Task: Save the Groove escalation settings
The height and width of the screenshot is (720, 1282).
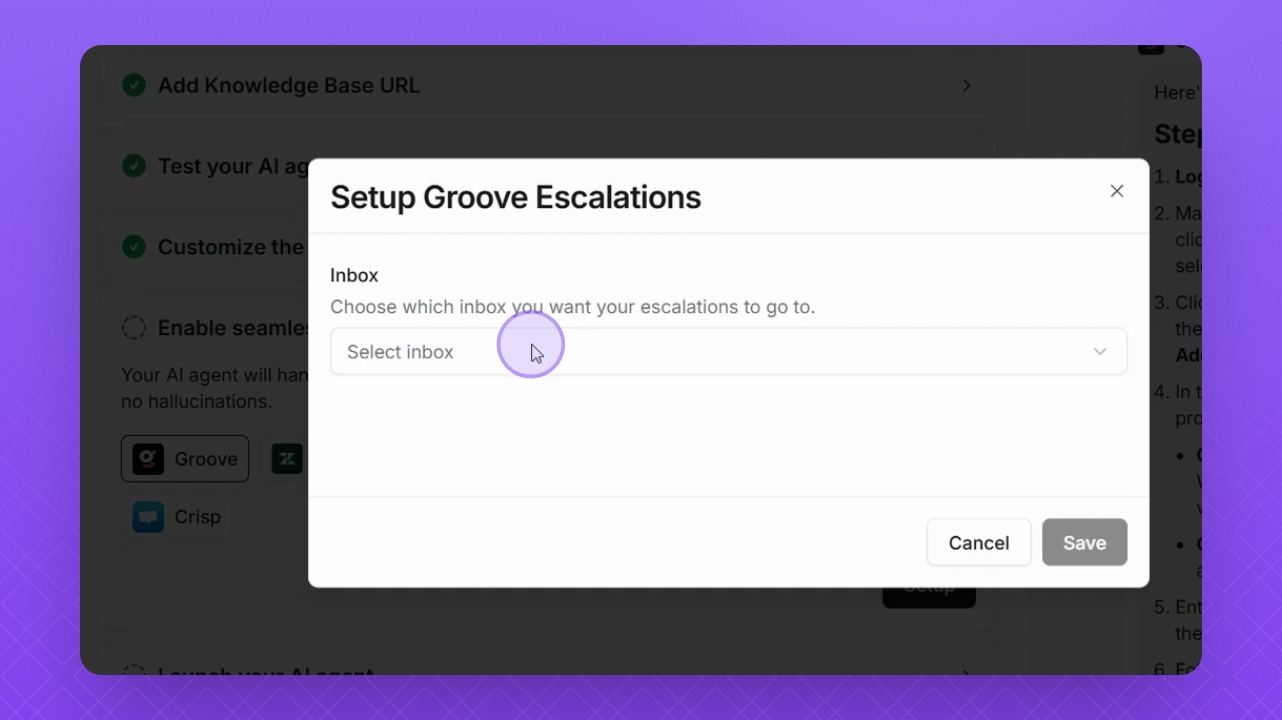Action: [1084, 543]
